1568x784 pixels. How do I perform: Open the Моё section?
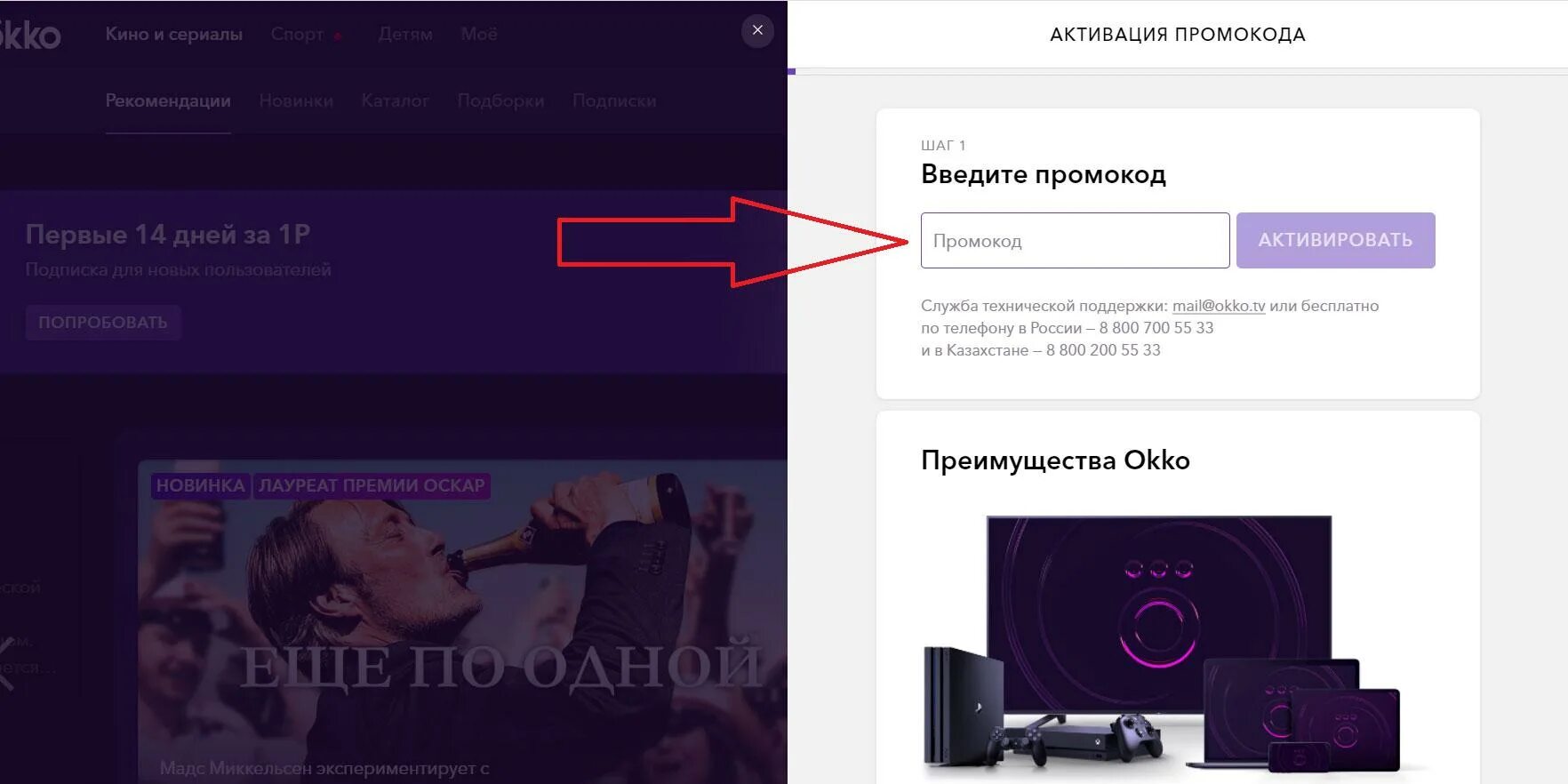[x=479, y=34]
